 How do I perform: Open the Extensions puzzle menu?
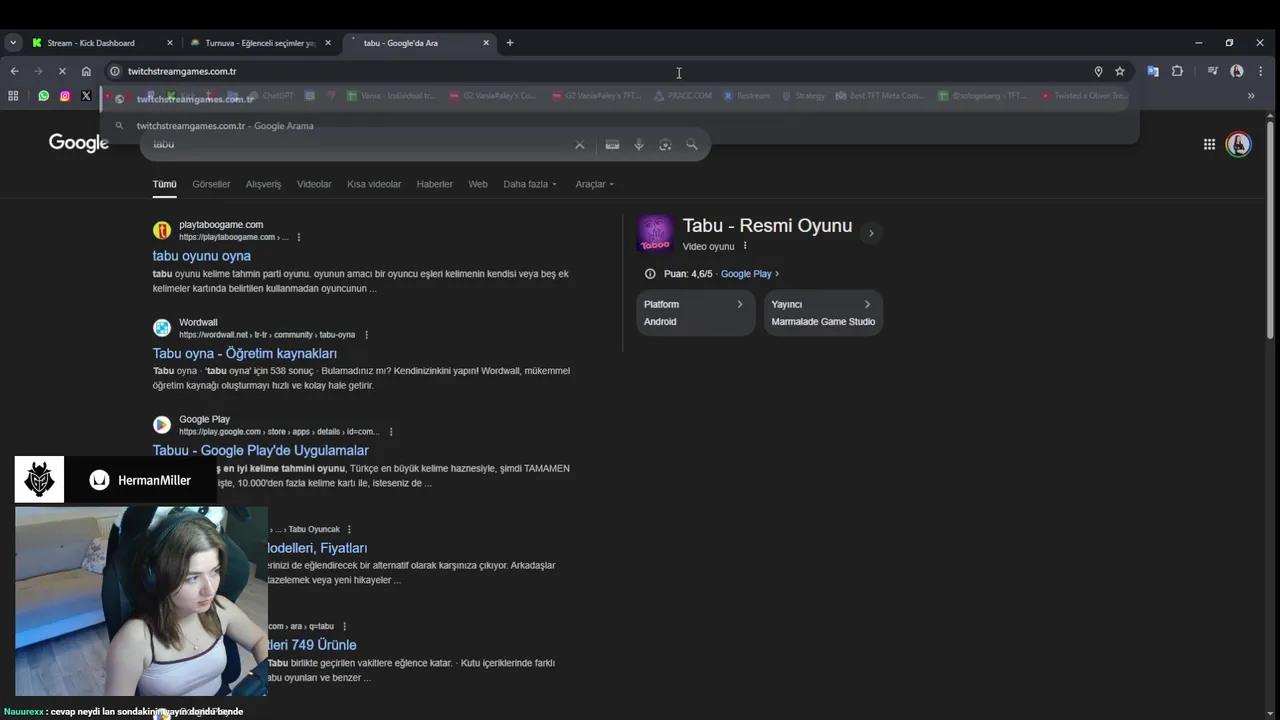[1177, 71]
